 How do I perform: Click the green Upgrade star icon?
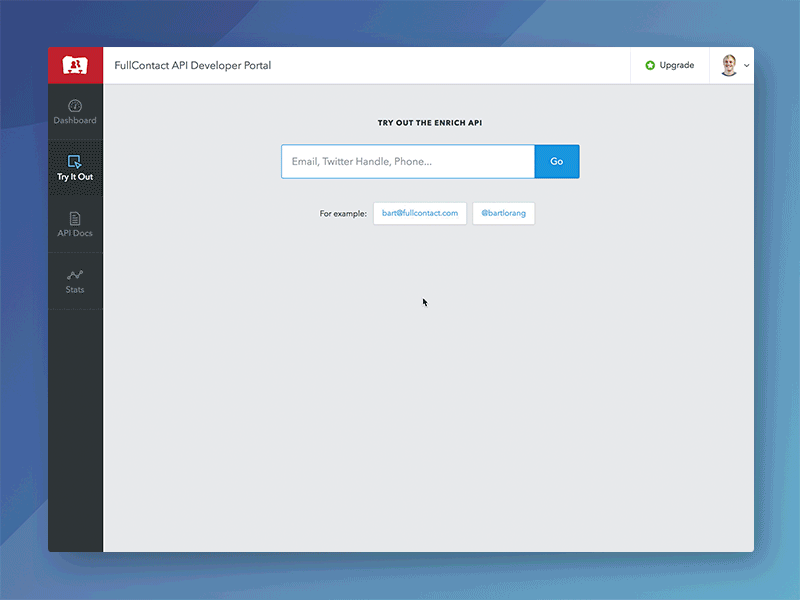click(x=650, y=65)
